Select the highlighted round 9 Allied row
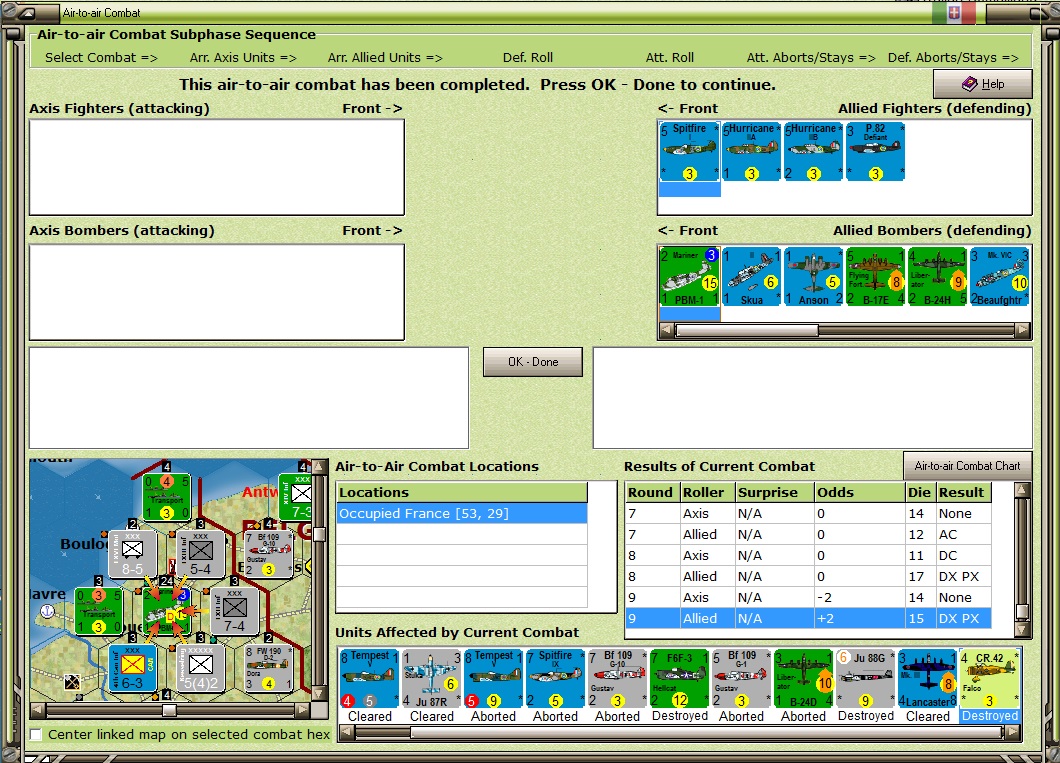The width and height of the screenshot is (1060, 763). click(809, 618)
